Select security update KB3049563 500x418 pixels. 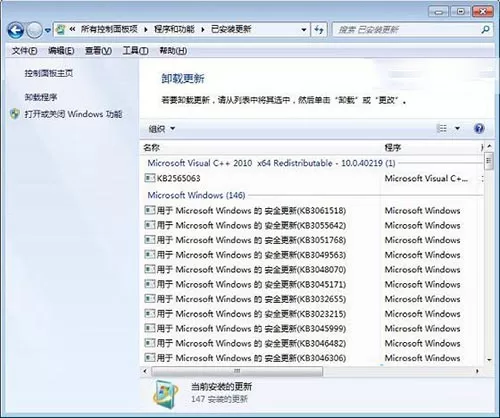pos(313,255)
